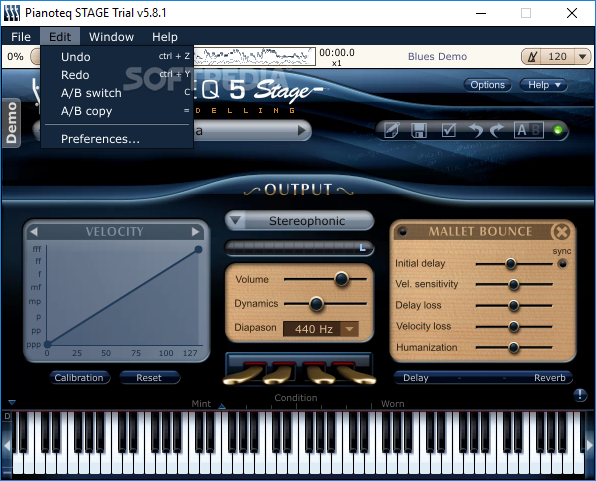Click the small blue triangle above keyboard left
This screenshot has height=481, width=596.
point(12,402)
